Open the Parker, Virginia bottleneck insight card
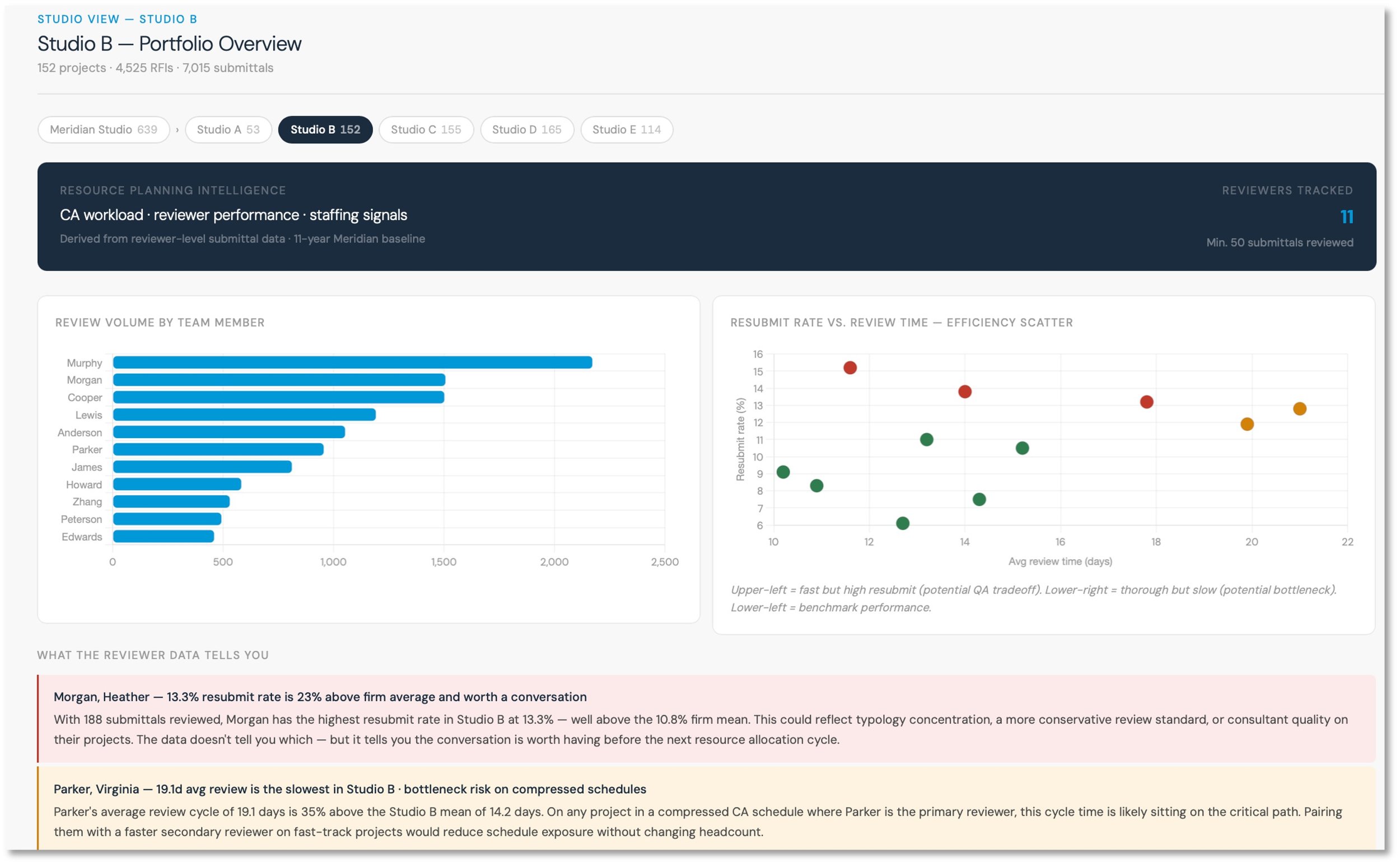Image resolution: width=1400 pixels, height=864 pixels. tap(707, 809)
